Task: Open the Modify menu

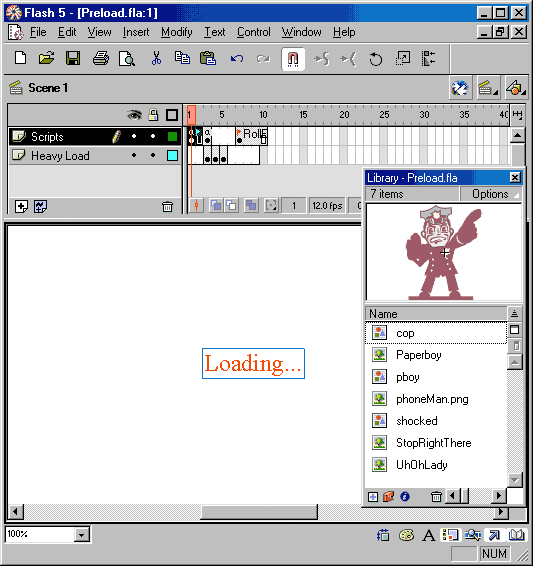Action: click(x=176, y=32)
